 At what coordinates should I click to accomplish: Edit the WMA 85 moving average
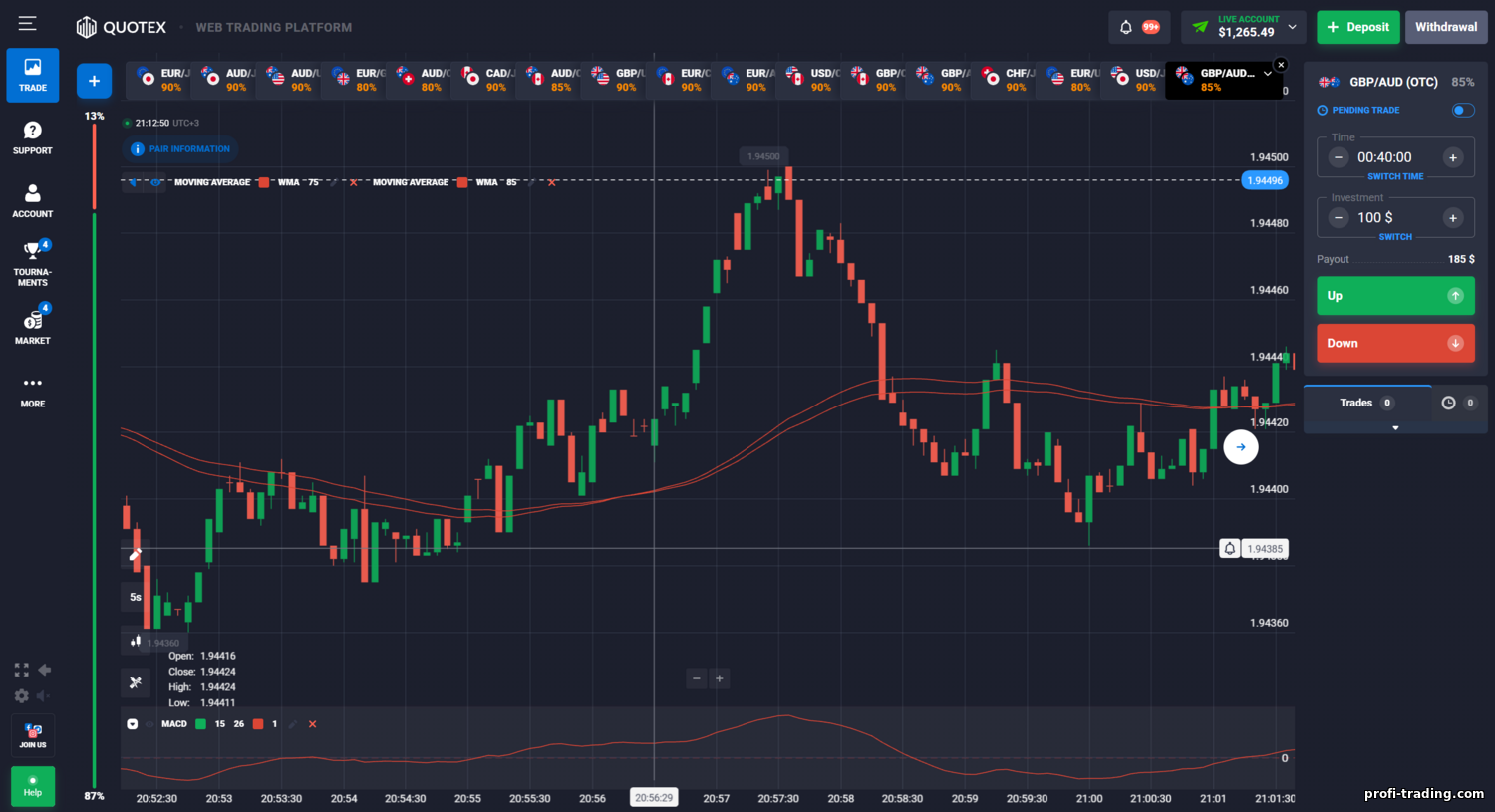[531, 182]
